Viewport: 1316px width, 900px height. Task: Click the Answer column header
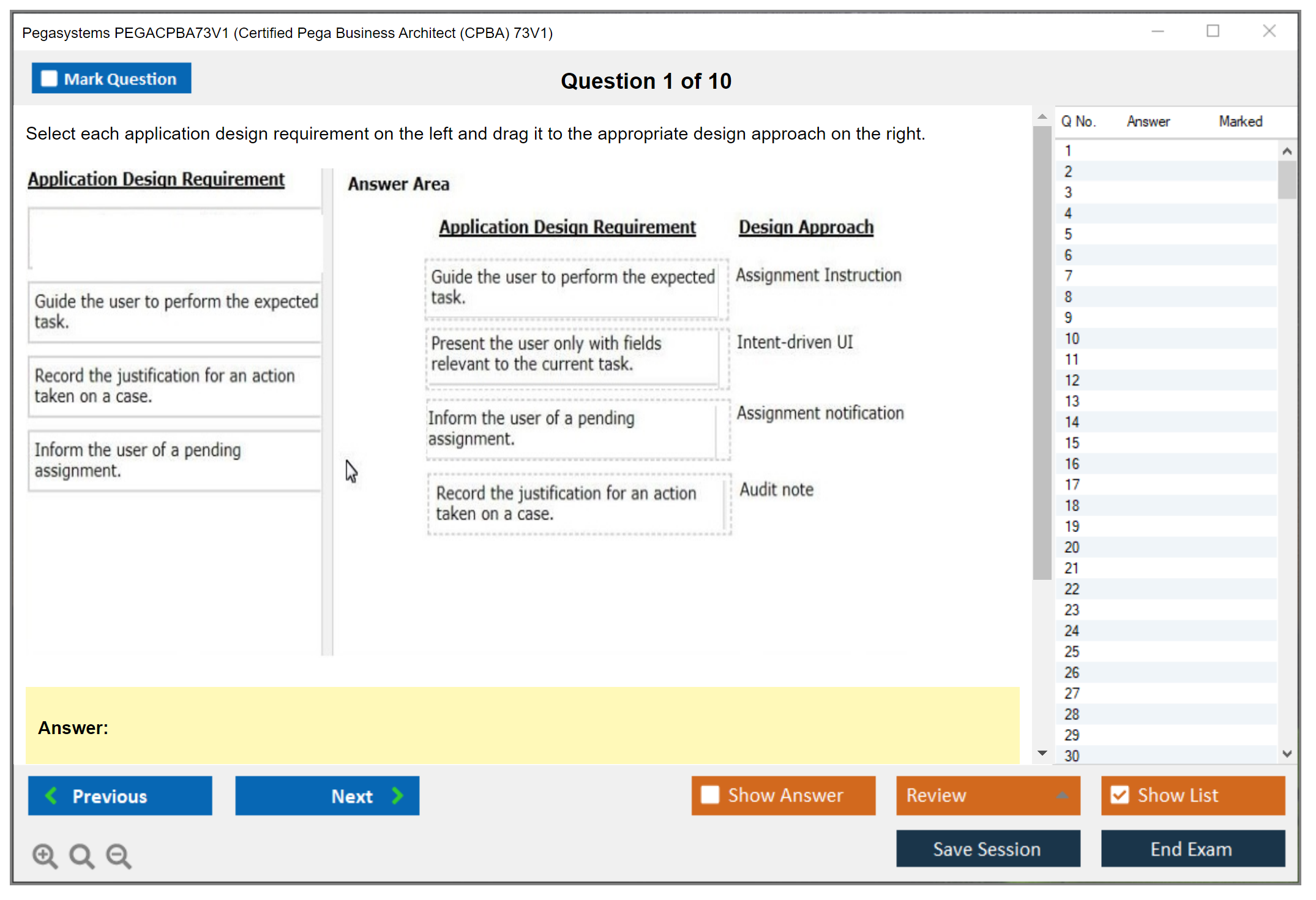pyautogui.click(x=1148, y=121)
